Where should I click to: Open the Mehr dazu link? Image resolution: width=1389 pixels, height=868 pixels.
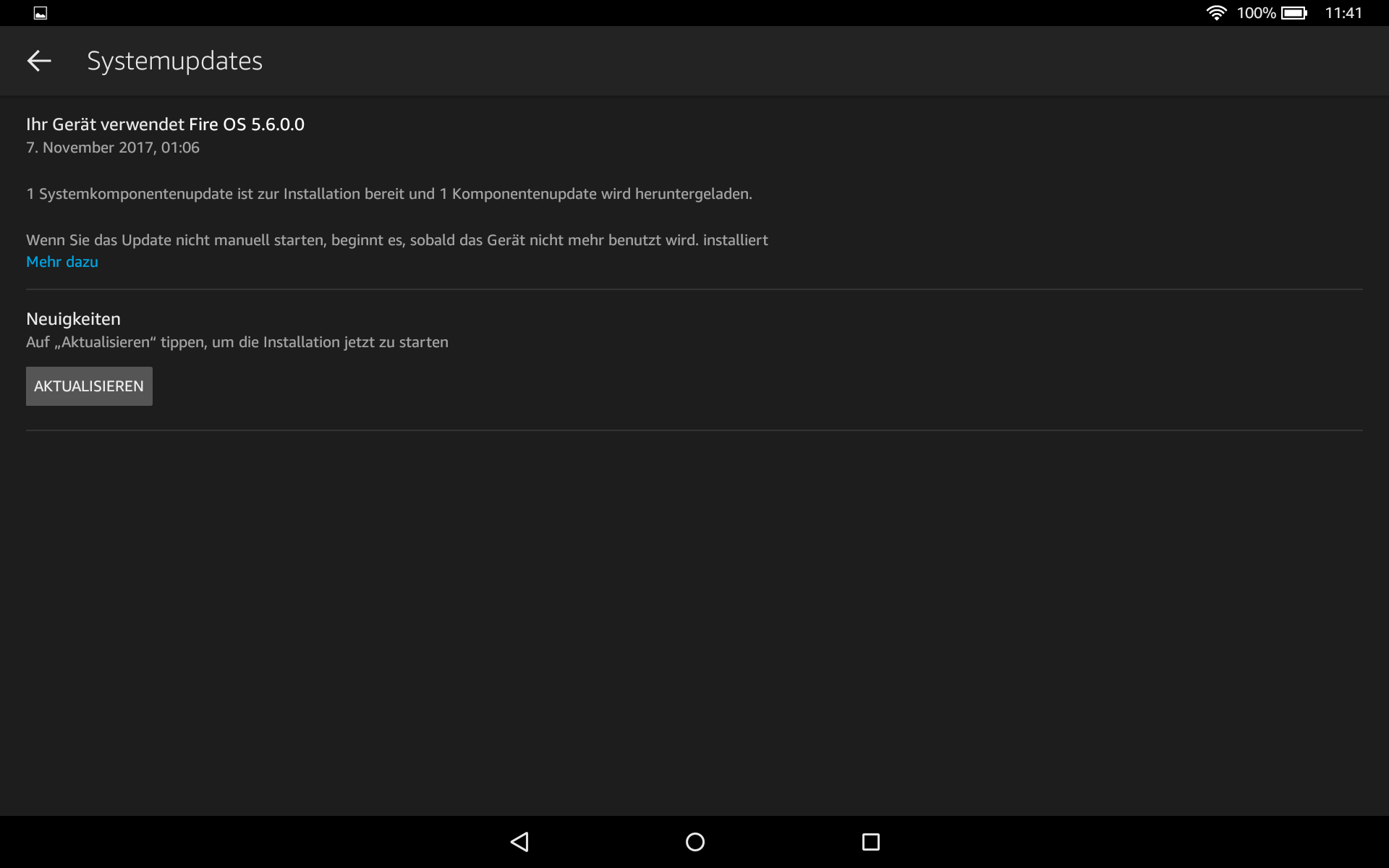tap(62, 262)
